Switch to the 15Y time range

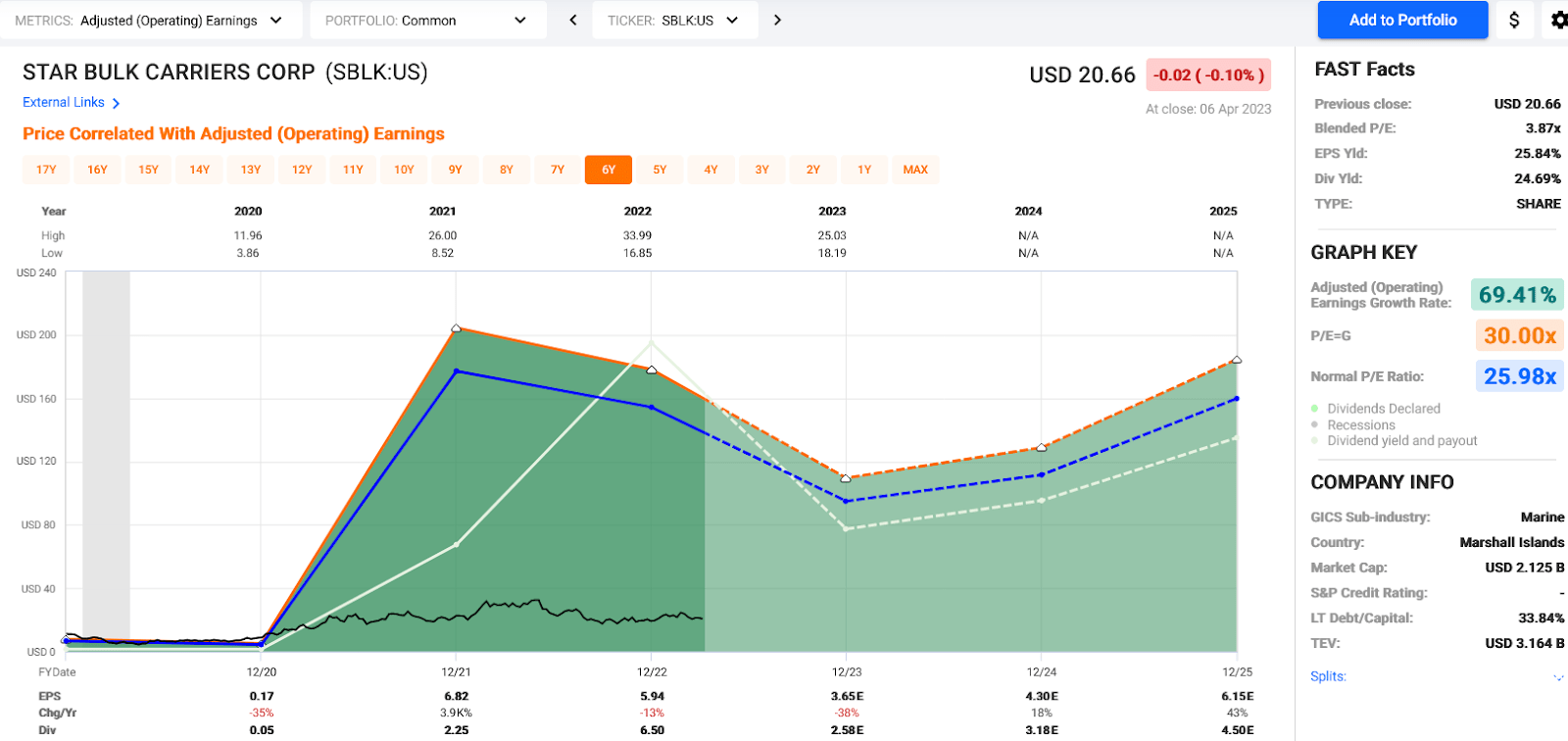pos(148,170)
